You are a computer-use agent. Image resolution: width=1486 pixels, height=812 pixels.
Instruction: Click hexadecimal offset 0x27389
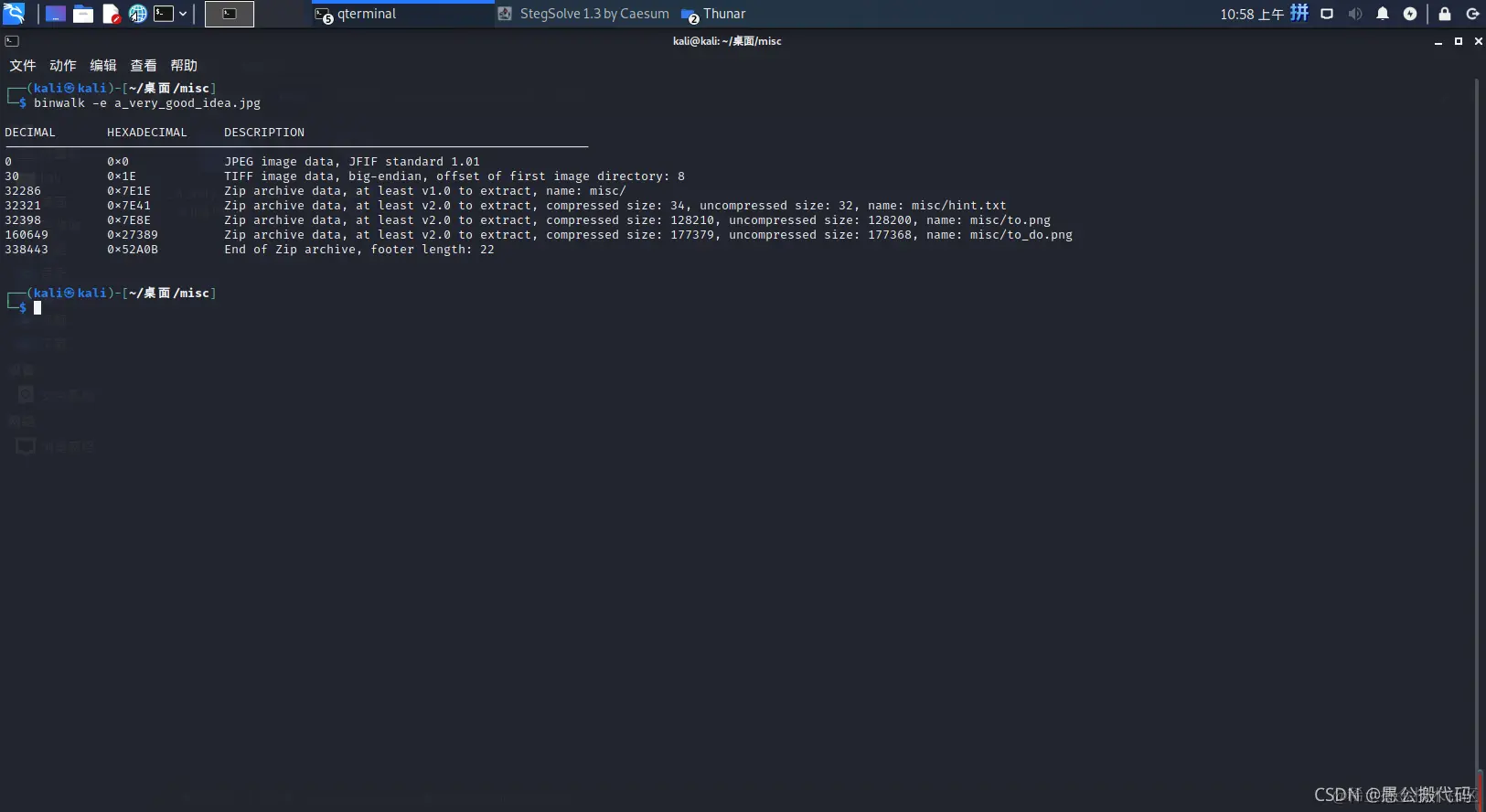tap(133, 235)
